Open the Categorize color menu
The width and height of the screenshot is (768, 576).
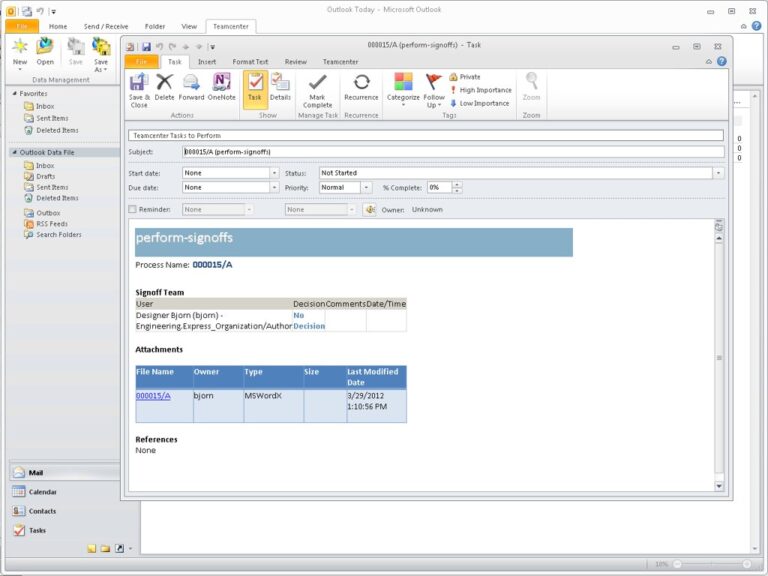[x=403, y=89]
